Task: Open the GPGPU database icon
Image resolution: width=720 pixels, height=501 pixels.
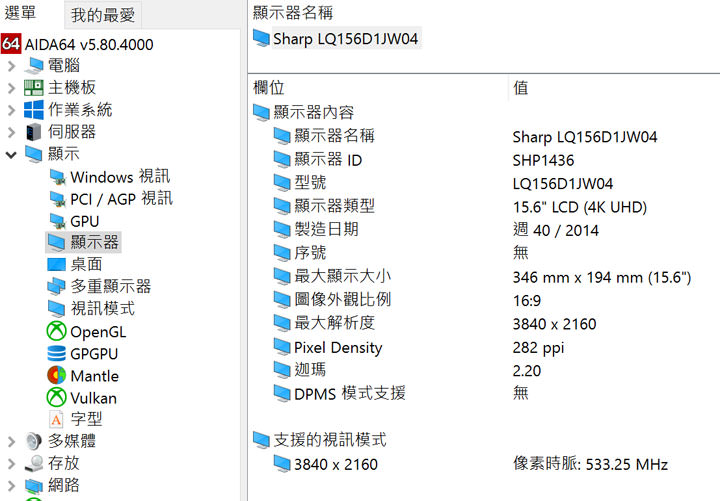Action: pos(56,353)
